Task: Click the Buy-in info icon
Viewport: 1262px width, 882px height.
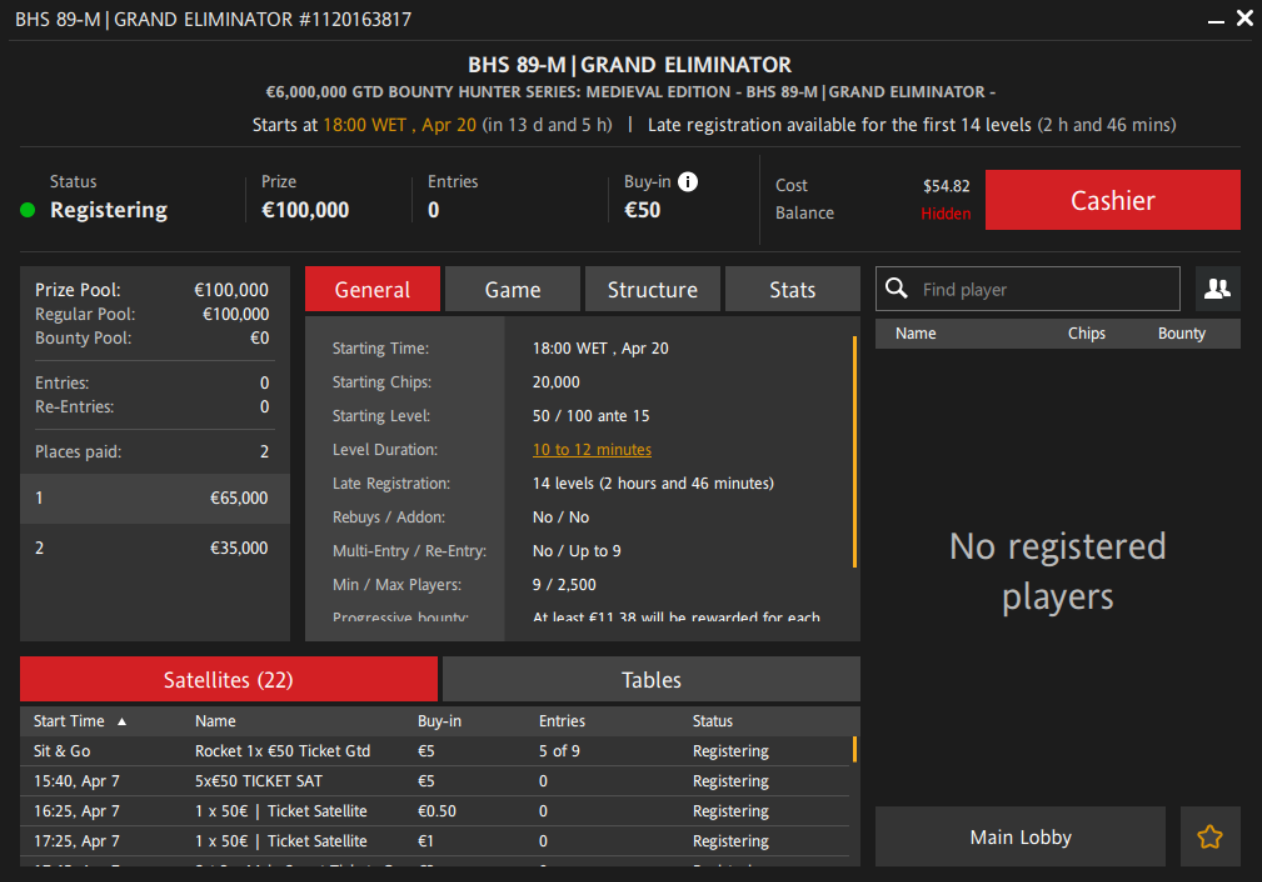Action: coord(688,182)
